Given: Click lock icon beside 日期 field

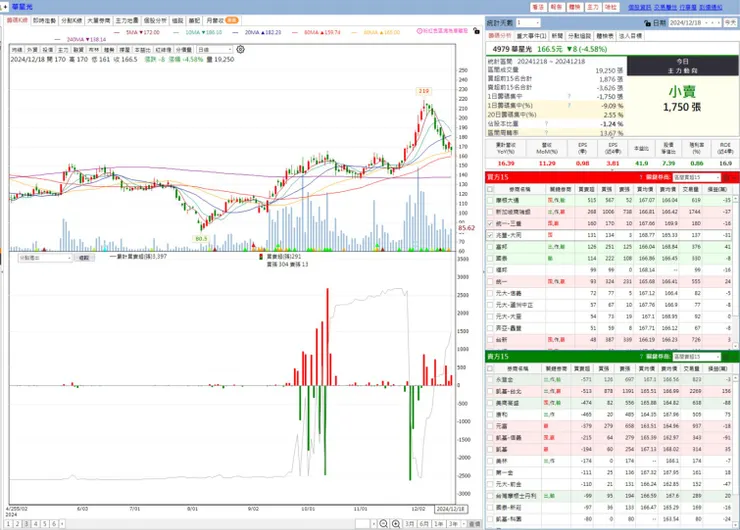Looking at the screenshot, I should [x=648, y=23].
